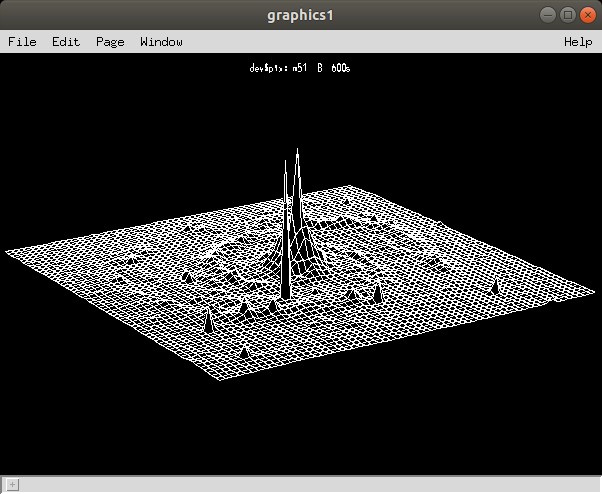Screen dimensions: 602x494
Task: Maximize the graphics1 window
Action: click(x=568, y=14)
